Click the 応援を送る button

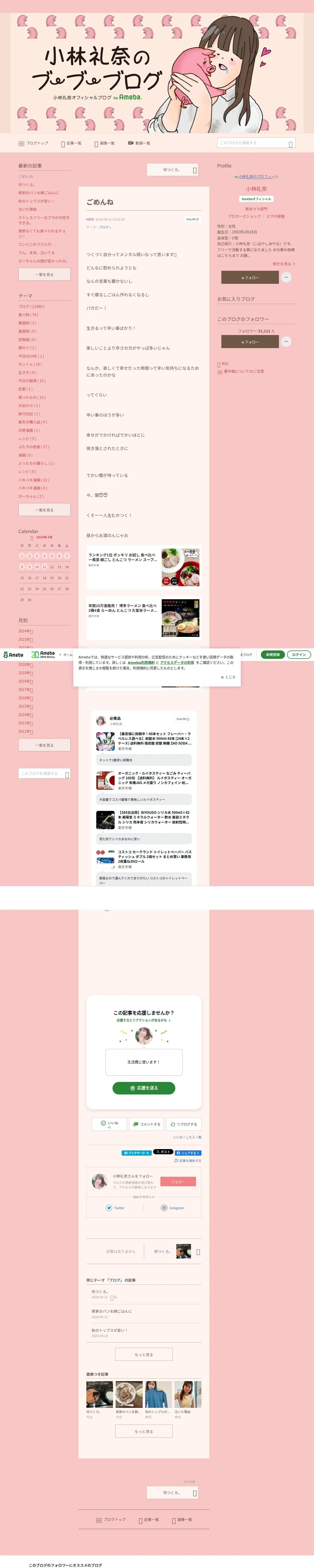pyautogui.click(x=144, y=1088)
